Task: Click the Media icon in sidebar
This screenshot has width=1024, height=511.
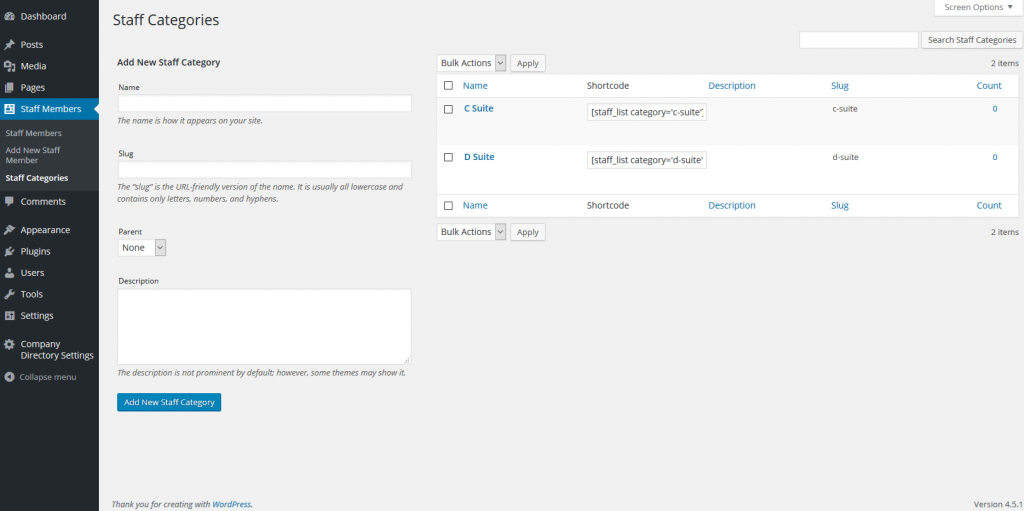Action: click(x=9, y=66)
